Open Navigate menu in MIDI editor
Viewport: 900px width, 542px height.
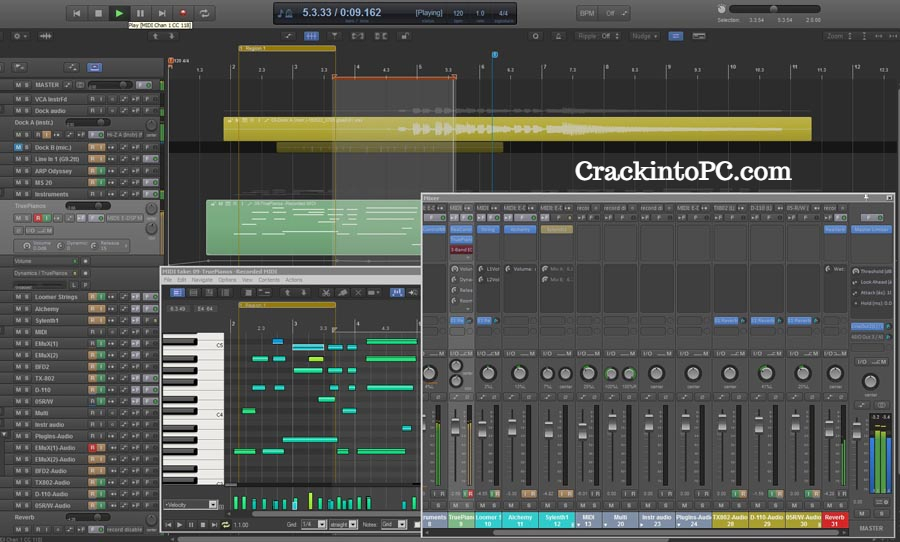tap(202, 280)
